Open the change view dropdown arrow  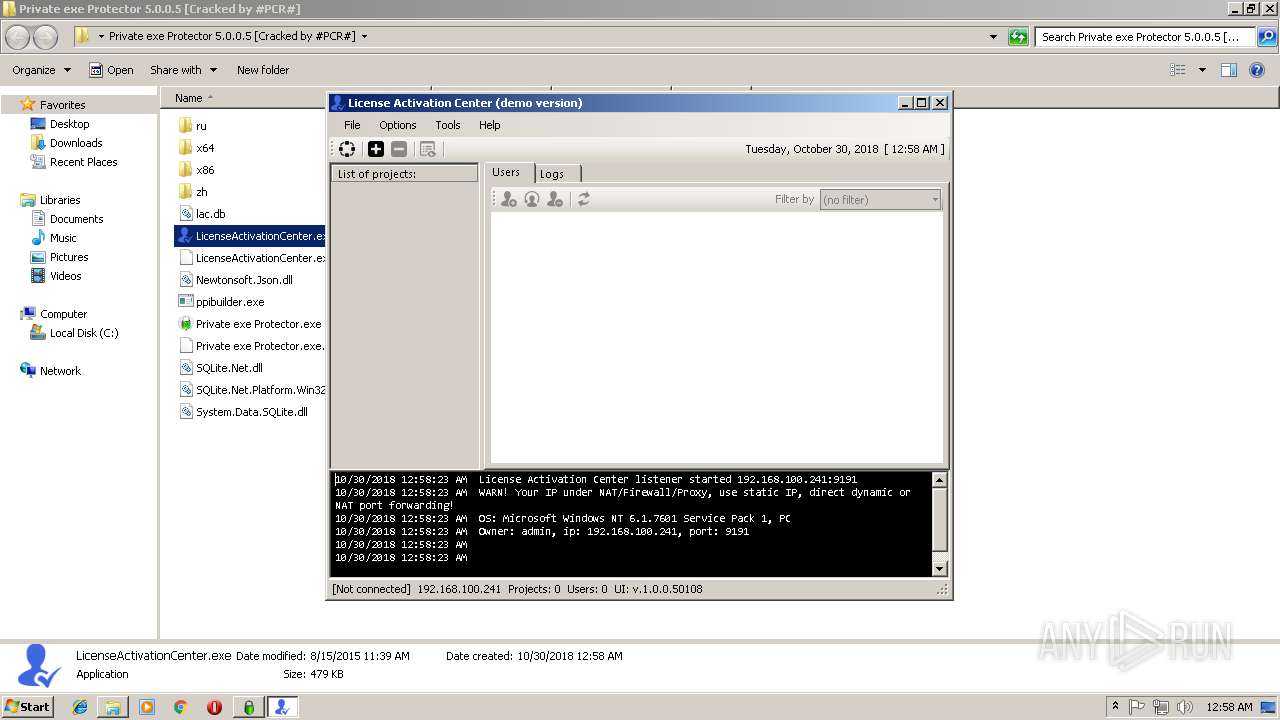(1202, 70)
